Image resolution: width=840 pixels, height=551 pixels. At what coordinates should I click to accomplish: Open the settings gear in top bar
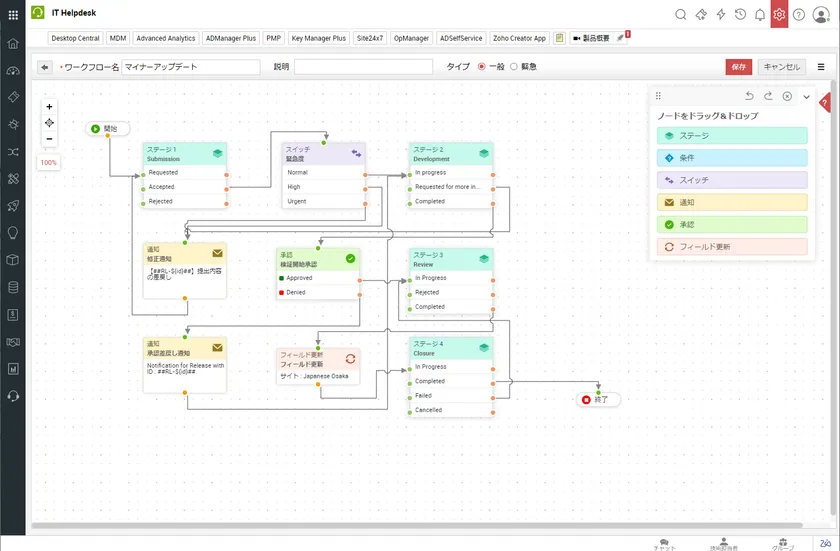pos(779,15)
